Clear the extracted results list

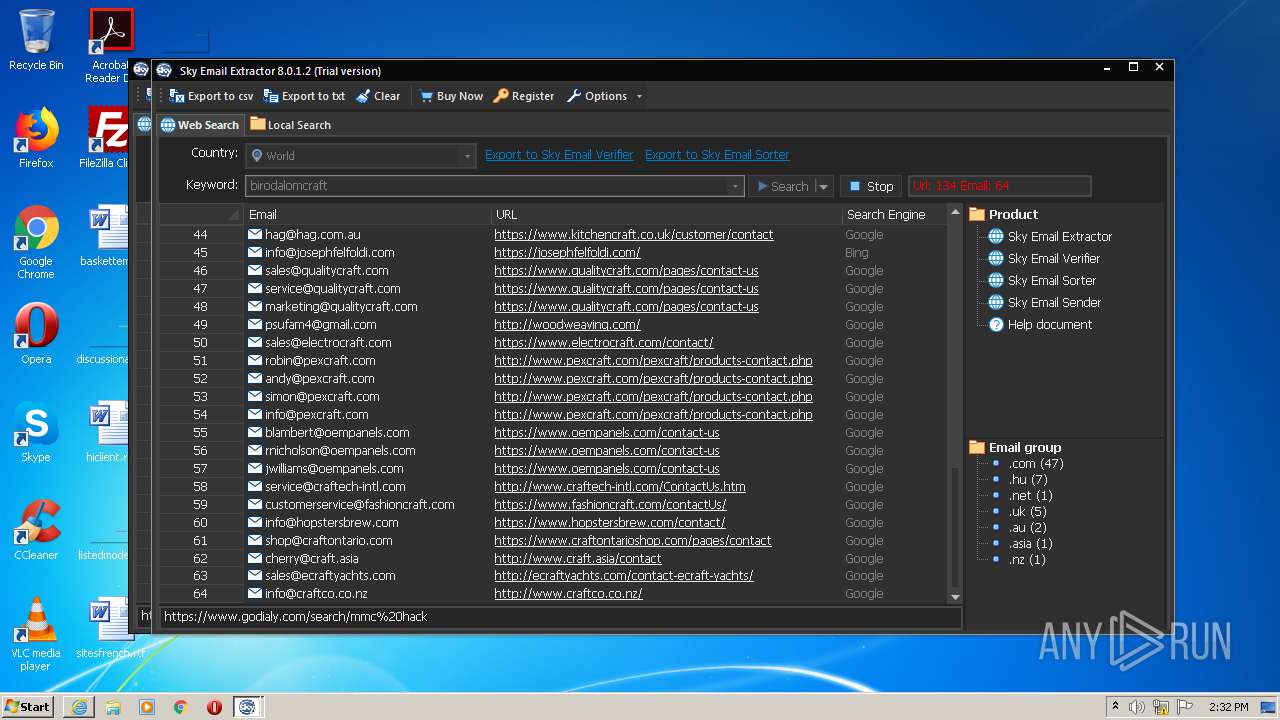point(377,96)
